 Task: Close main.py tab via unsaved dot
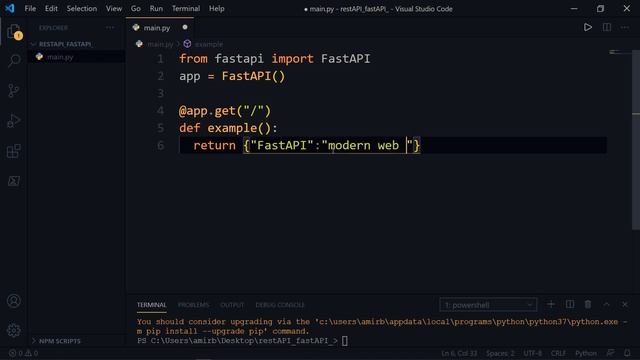tap(185, 27)
